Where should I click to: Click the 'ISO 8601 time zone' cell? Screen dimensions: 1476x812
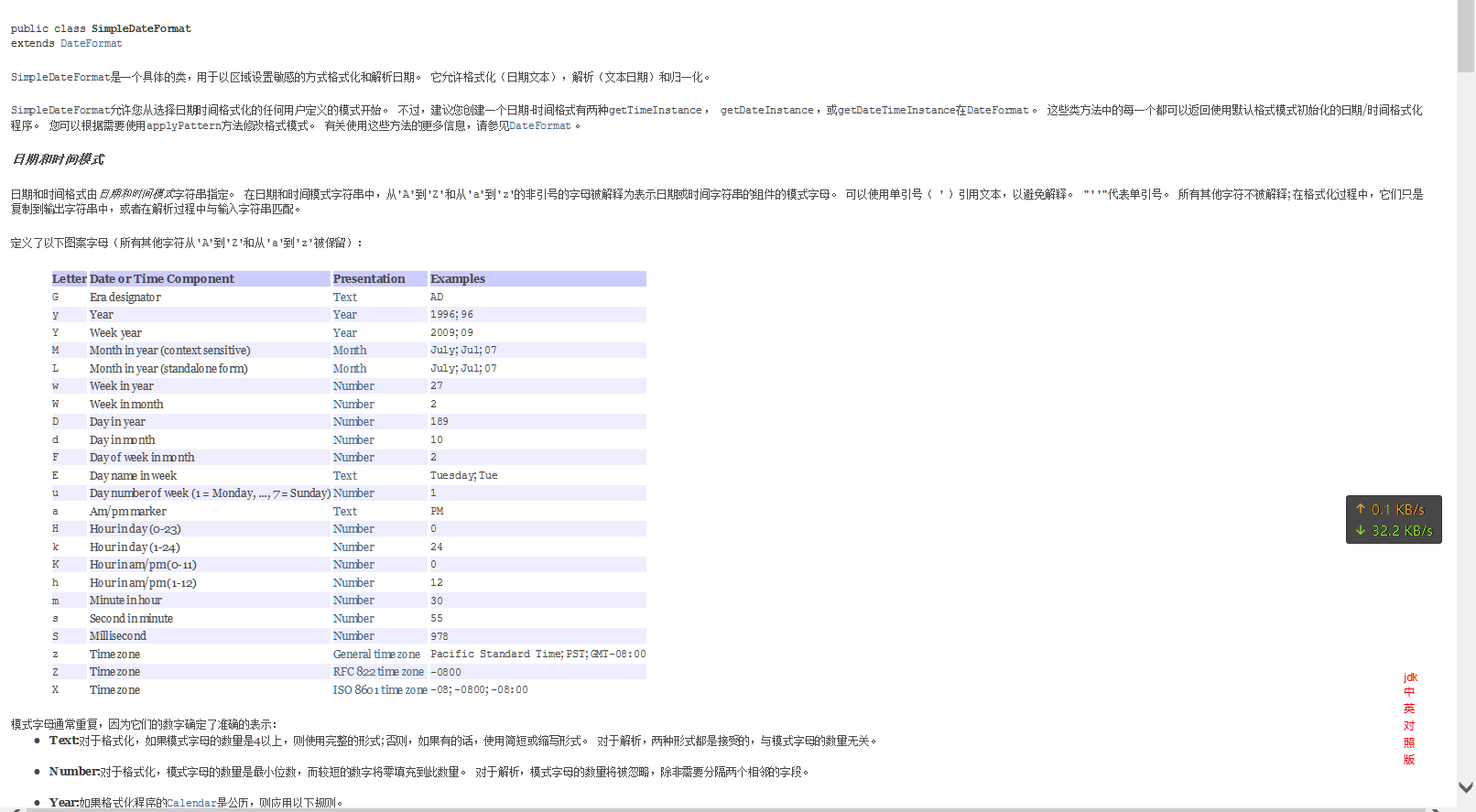point(380,689)
